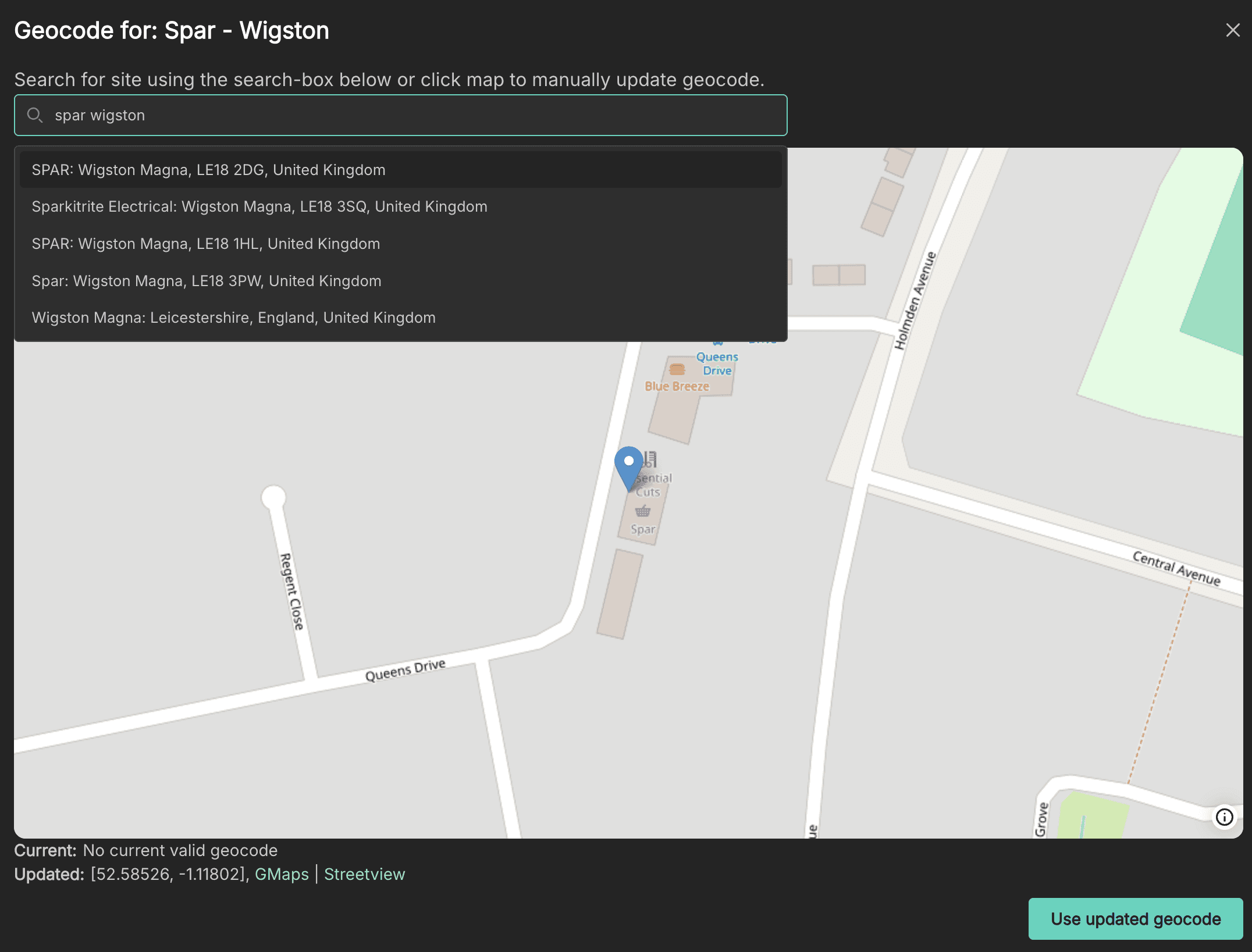1252x952 pixels.
Task: Click the Queens Drive bus stop label
Action: pyautogui.click(x=717, y=363)
